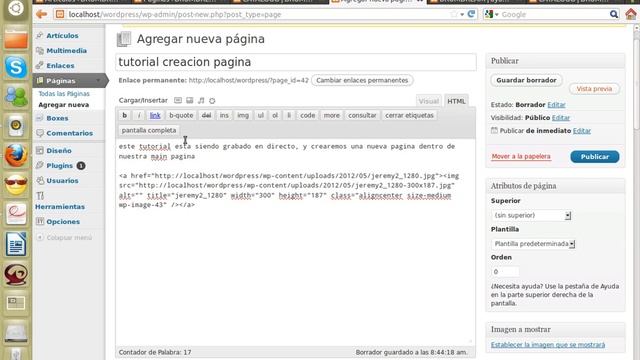Open the sunglasses smiley dock app
Viewport: 640px width, 360px height.
[x=16, y=184]
